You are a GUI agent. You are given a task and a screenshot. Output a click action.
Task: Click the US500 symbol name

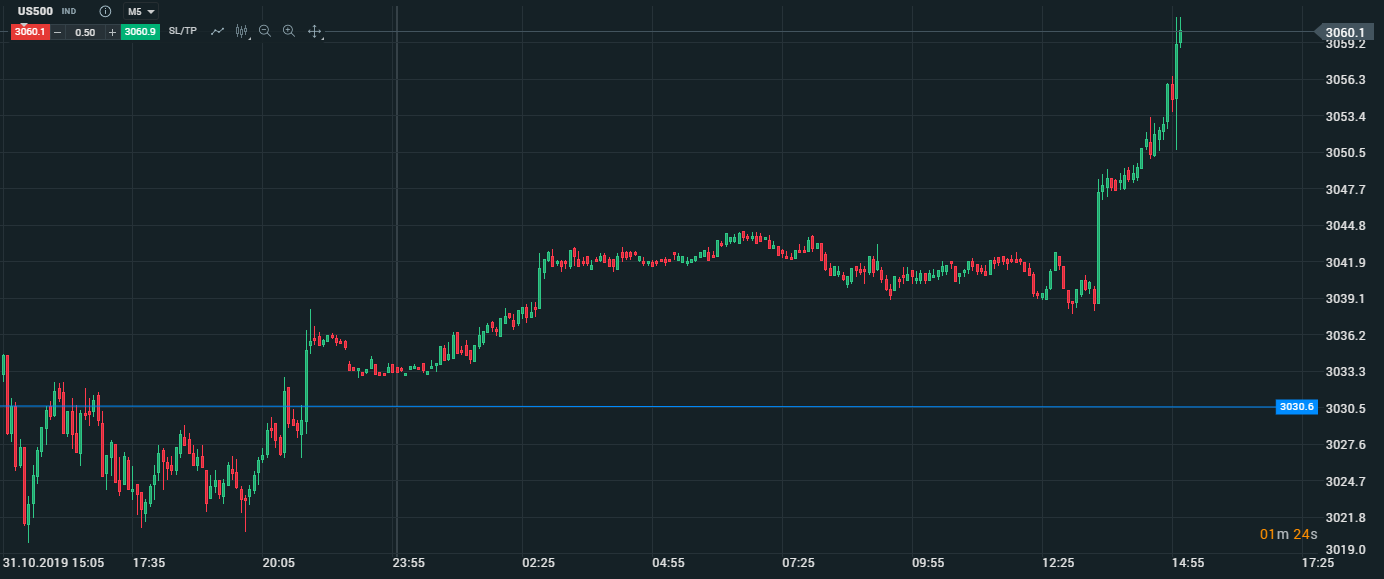pyautogui.click(x=36, y=11)
